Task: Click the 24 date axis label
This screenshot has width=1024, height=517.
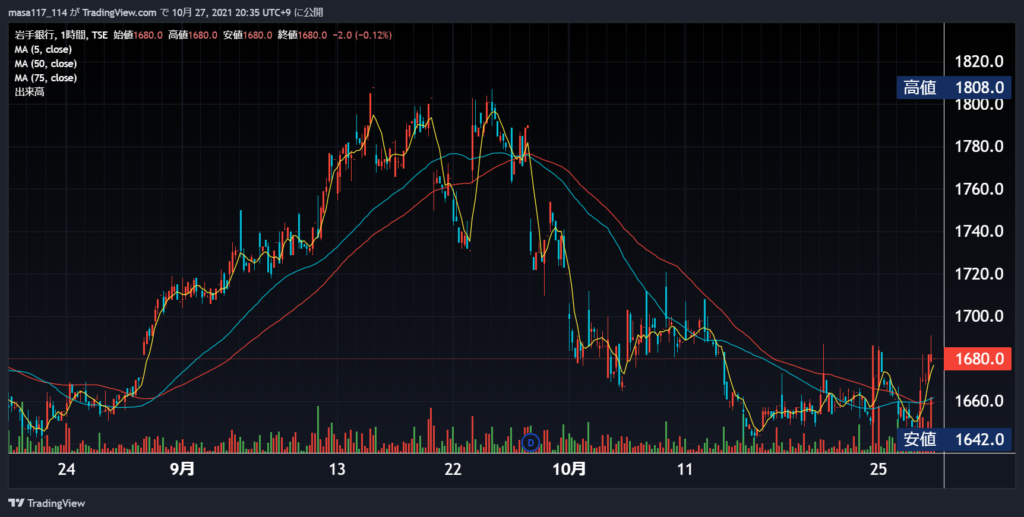Action: (x=66, y=469)
